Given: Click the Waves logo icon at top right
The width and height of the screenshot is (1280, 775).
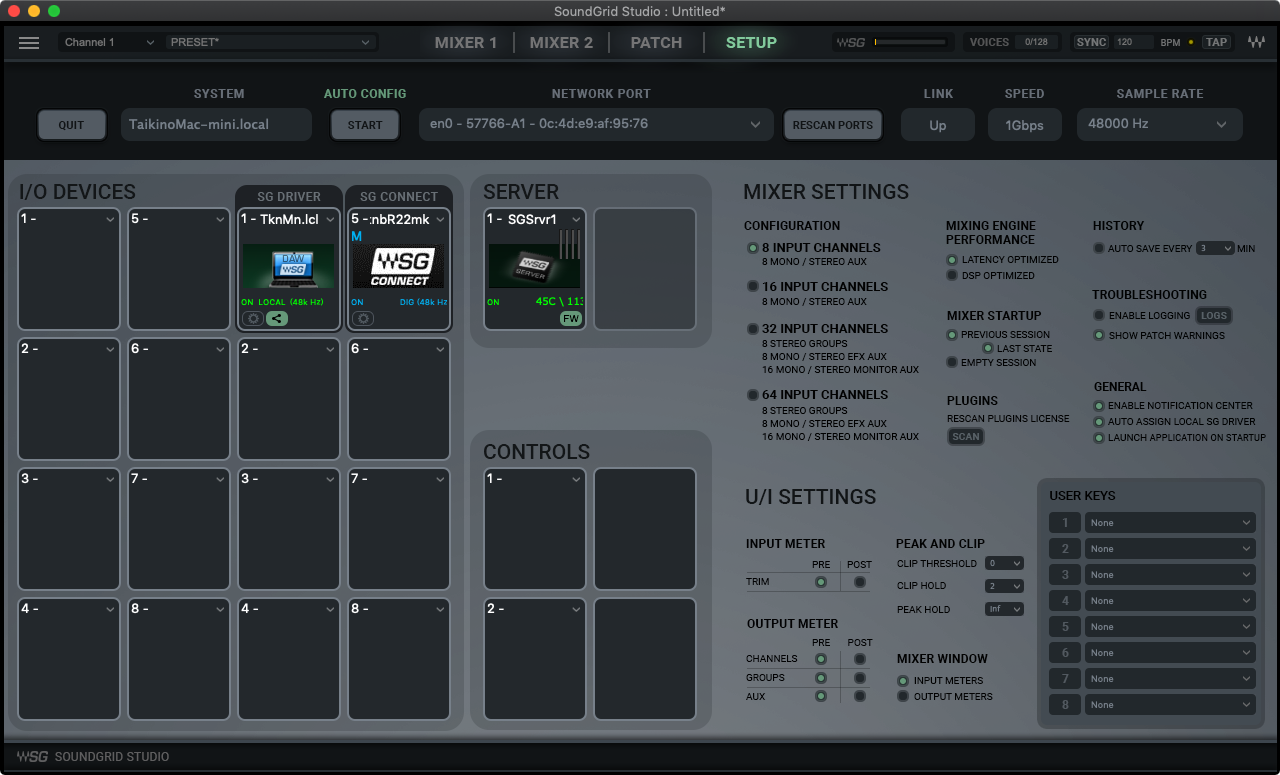Looking at the screenshot, I should click(1255, 42).
